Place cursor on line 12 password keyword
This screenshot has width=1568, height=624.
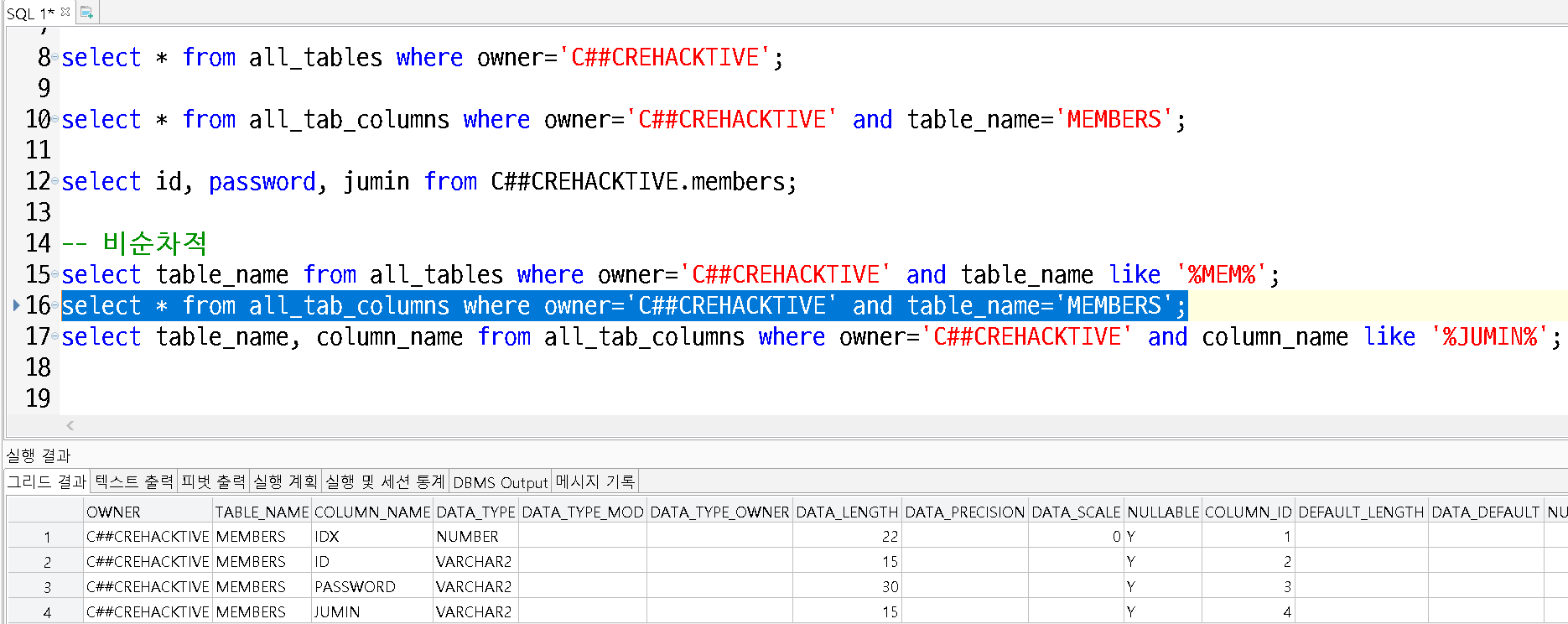tap(262, 182)
